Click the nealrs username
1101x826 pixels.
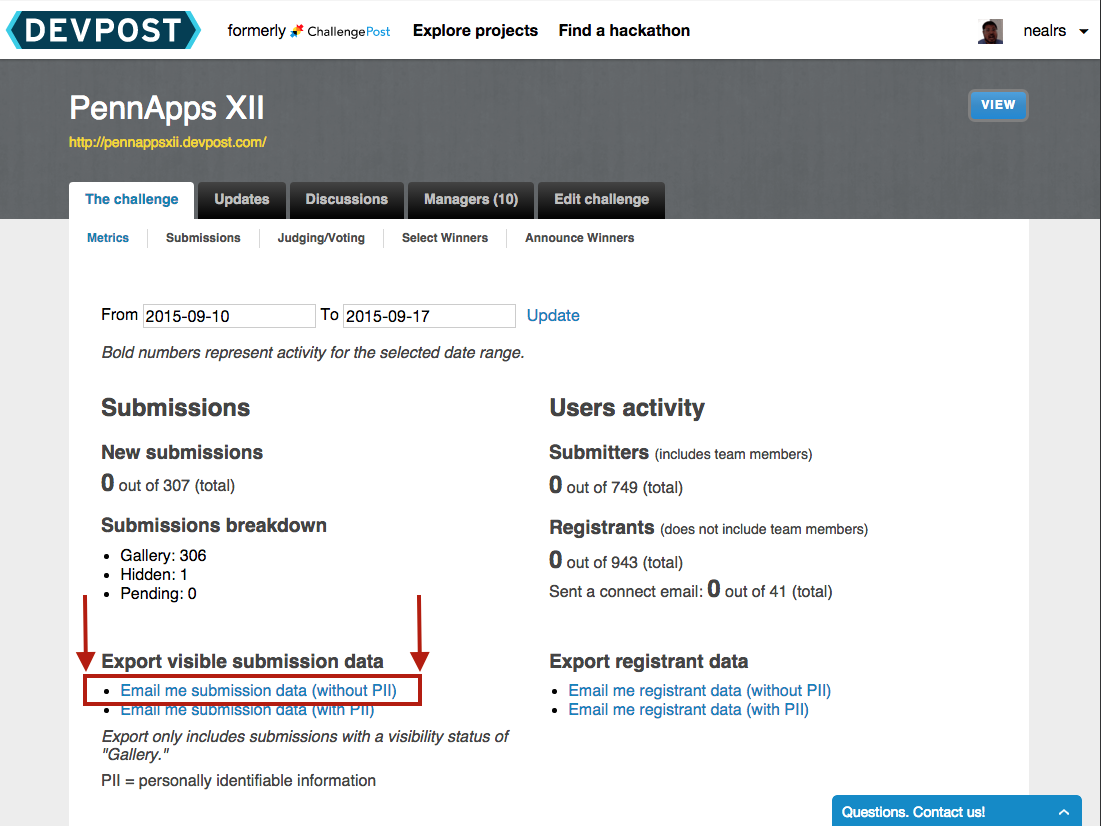click(x=1044, y=31)
